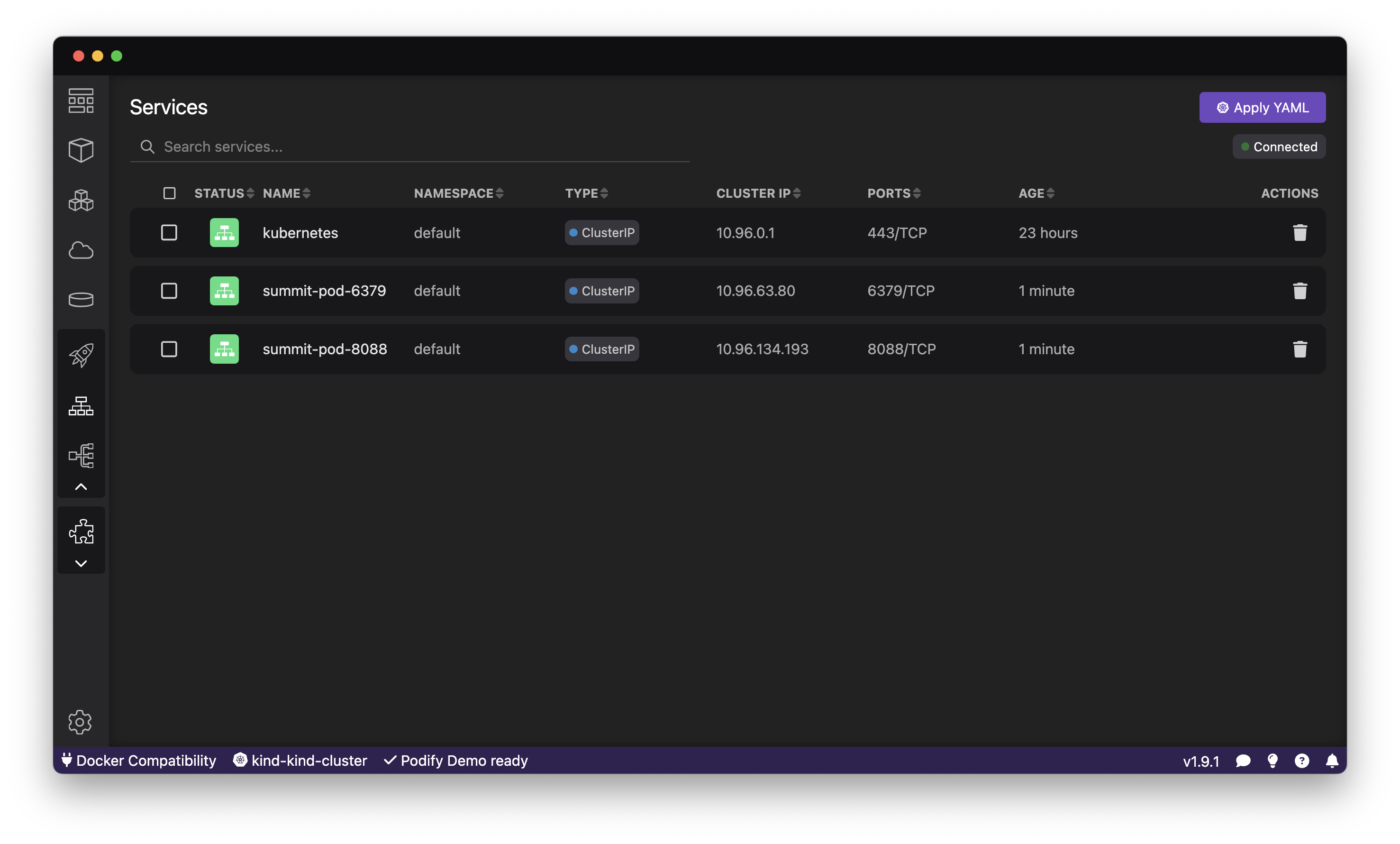
Task: Open the Pods stacked cubes sidebar icon
Action: tap(81, 200)
